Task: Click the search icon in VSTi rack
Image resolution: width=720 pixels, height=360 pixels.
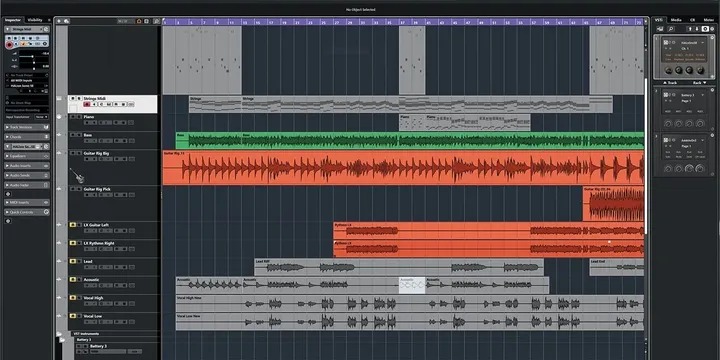Action: click(x=671, y=29)
